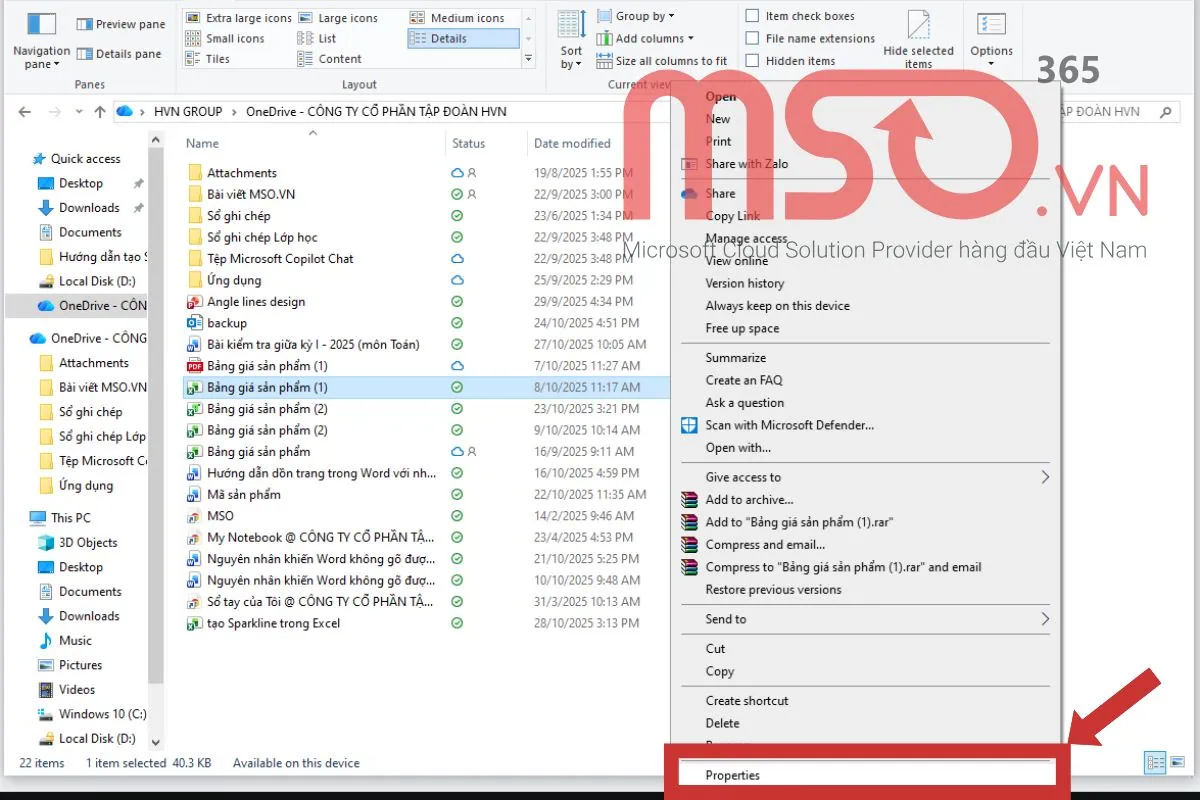Click the Name column header
Viewport: 1200px width, 800px height.
203,143
